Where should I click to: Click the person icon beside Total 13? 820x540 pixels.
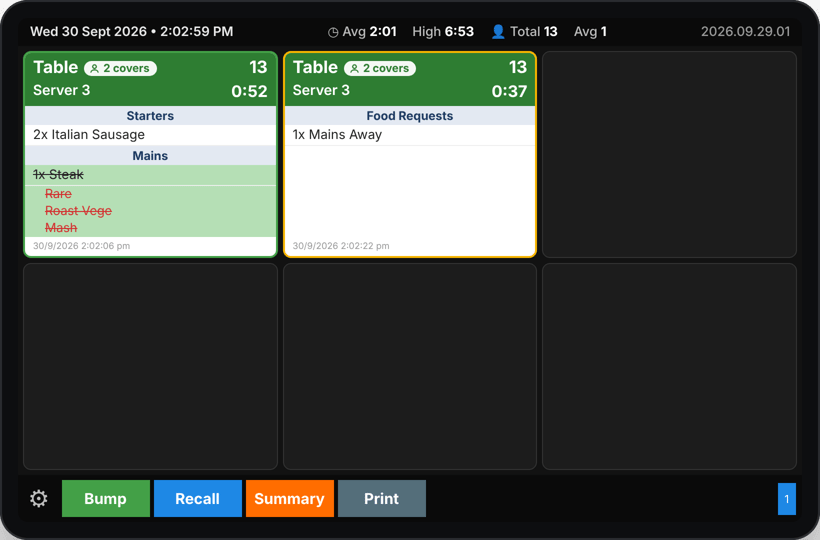[498, 32]
